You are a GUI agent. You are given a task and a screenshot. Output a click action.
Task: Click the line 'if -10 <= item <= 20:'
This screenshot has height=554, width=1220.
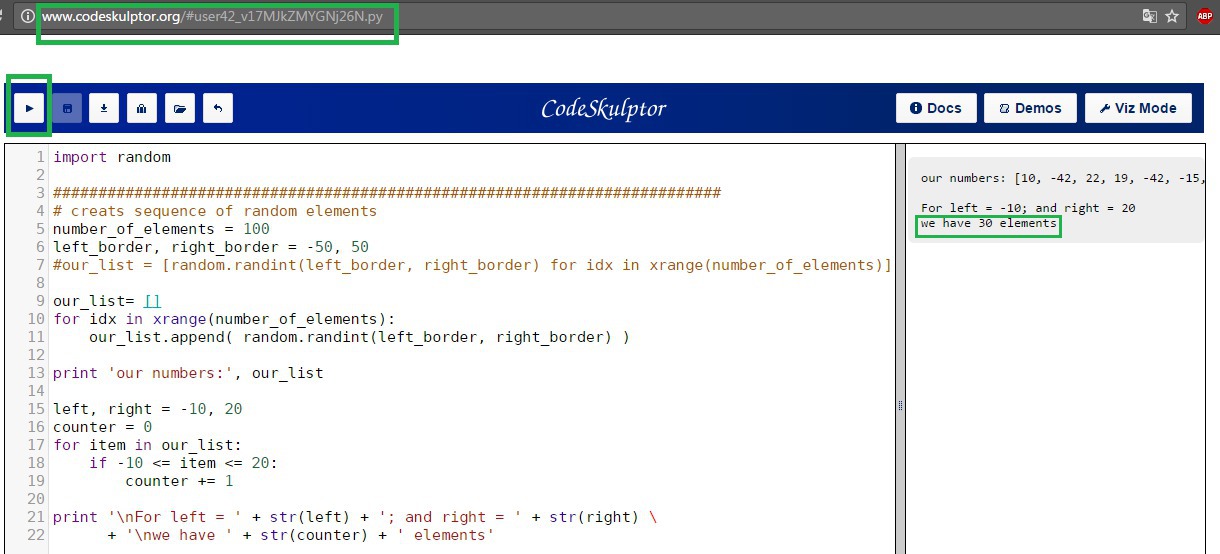pos(184,463)
